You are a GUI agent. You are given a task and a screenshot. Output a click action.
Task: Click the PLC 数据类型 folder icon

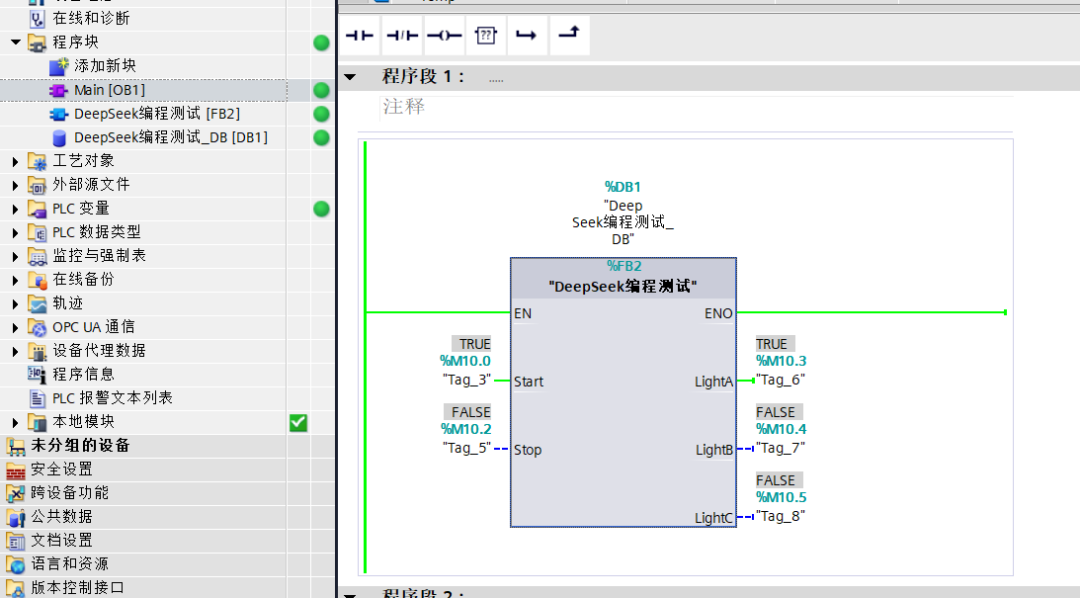37,232
